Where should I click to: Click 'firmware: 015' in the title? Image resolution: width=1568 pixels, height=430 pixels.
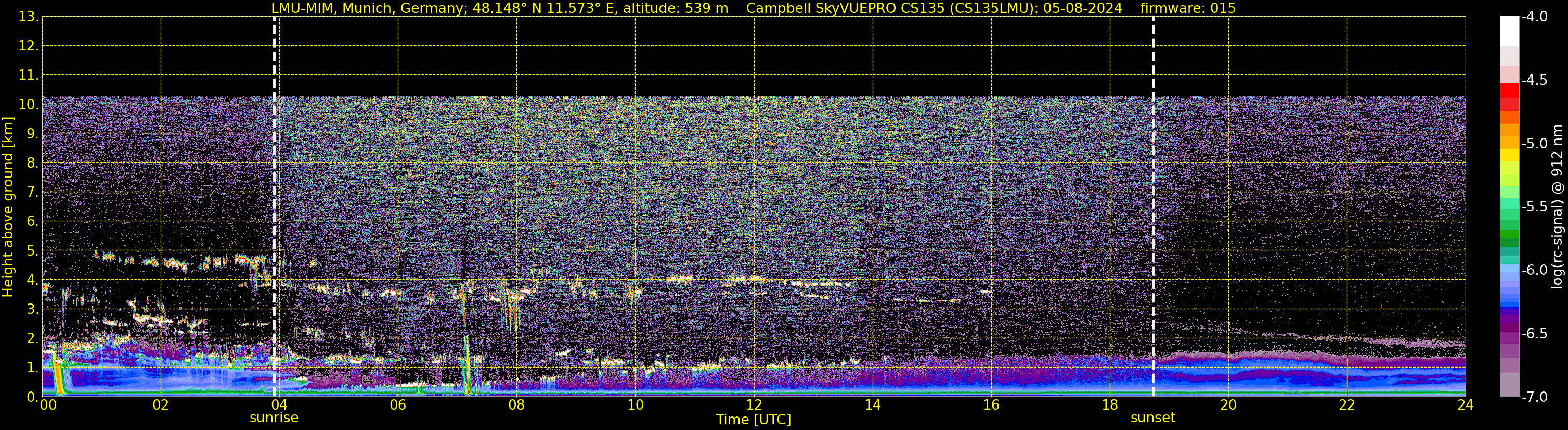click(x=1187, y=8)
